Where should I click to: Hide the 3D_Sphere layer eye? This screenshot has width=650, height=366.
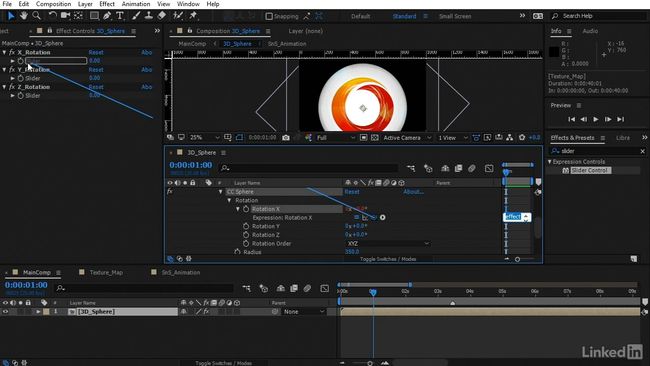pos(5,312)
